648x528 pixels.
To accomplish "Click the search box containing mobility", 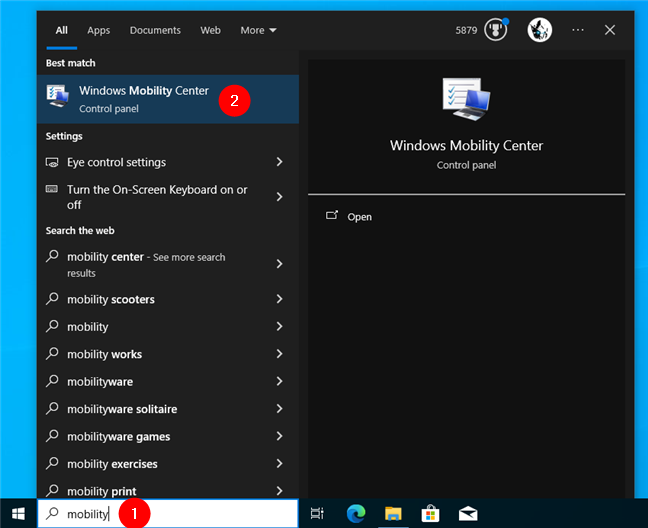I will point(90,514).
